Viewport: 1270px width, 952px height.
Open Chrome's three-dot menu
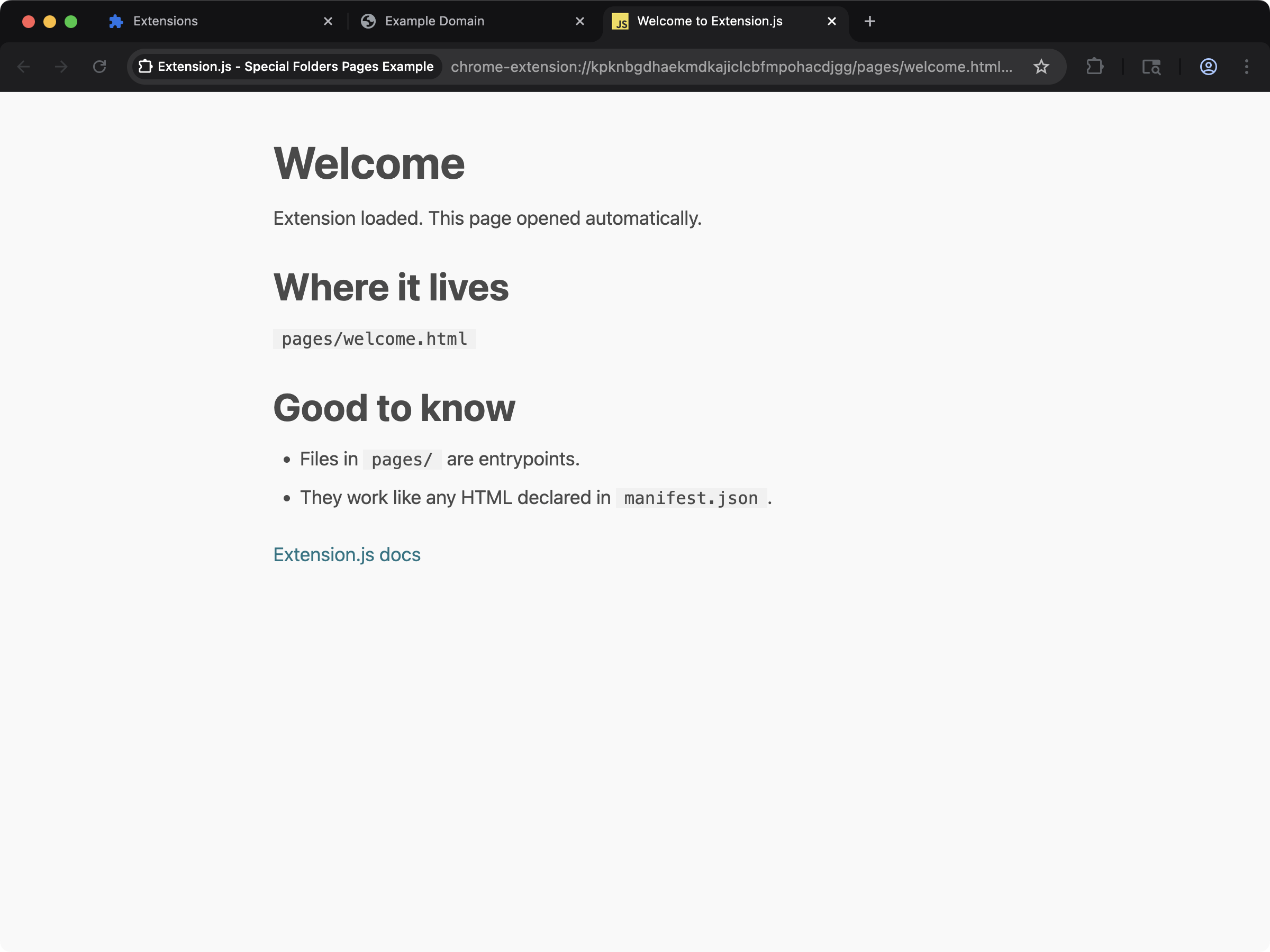tap(1246, 67)
